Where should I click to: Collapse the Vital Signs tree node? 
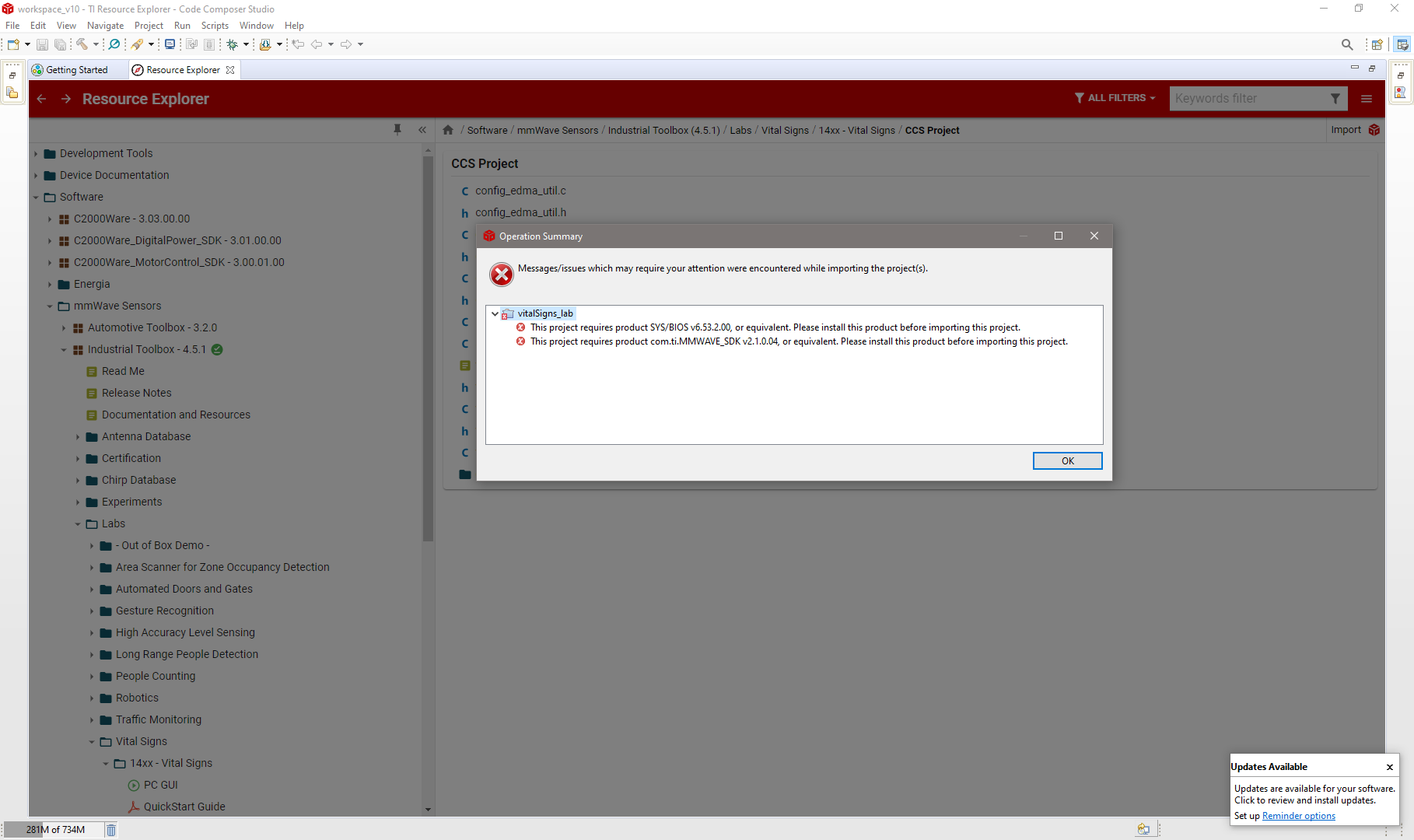[x=92, y=742]
